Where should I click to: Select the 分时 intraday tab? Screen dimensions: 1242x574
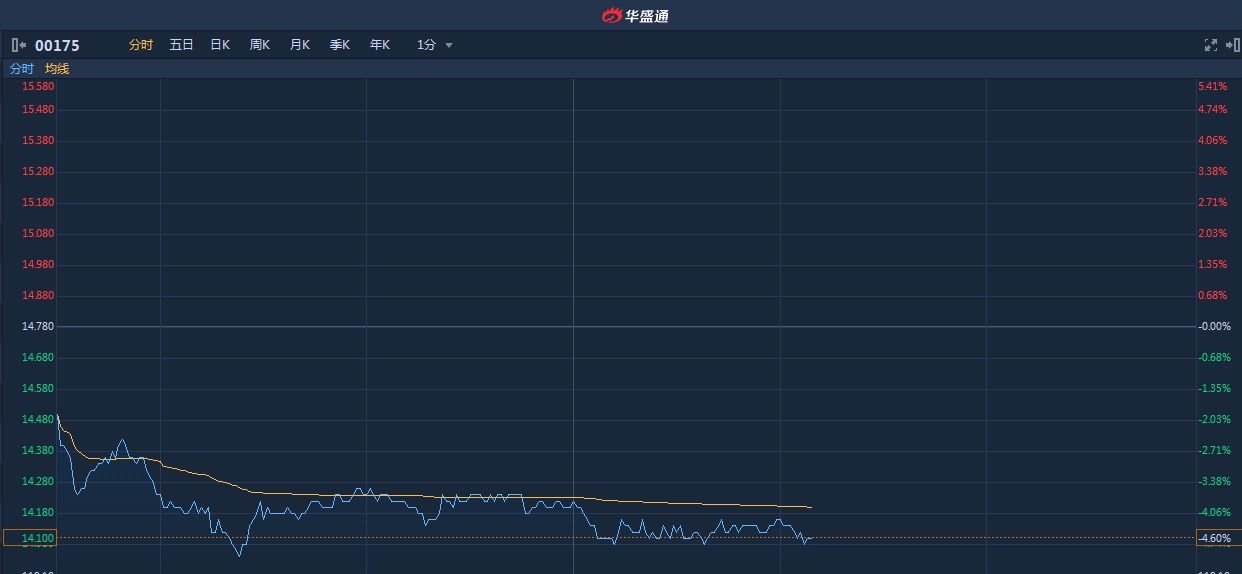click(141, 45)
